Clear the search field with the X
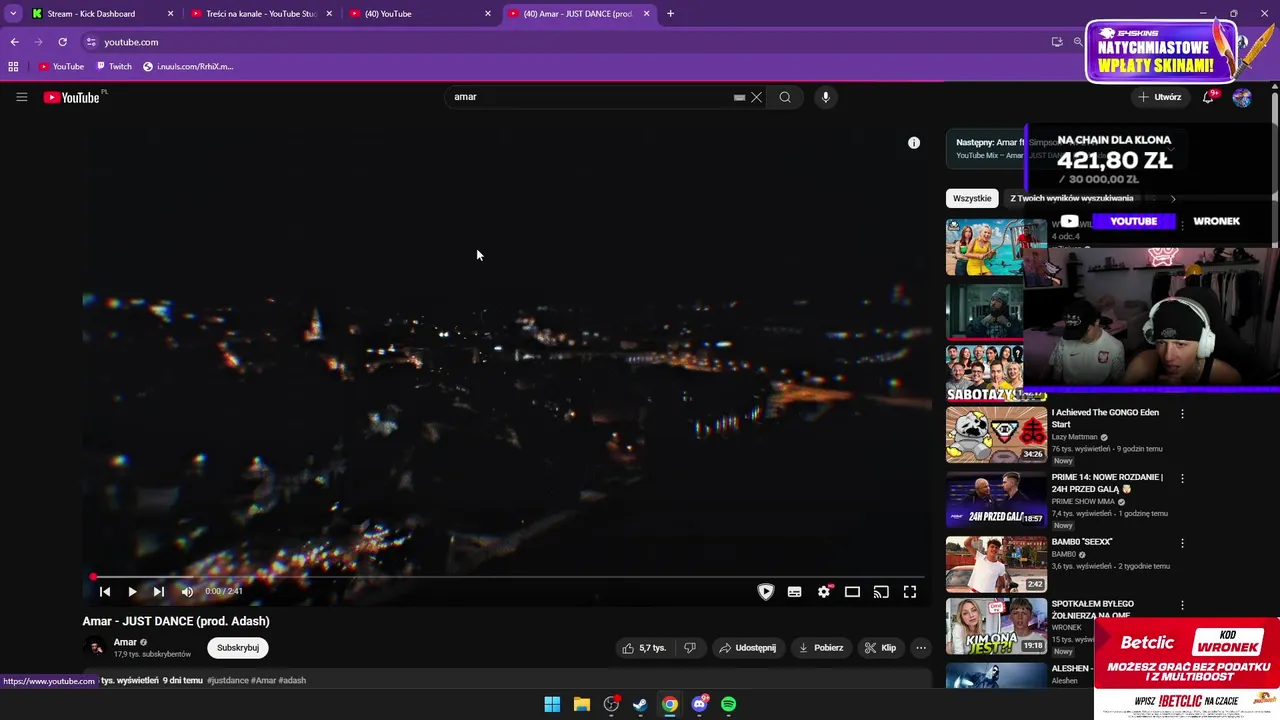Screen dimensions: 1280x720 coord(757,97)
